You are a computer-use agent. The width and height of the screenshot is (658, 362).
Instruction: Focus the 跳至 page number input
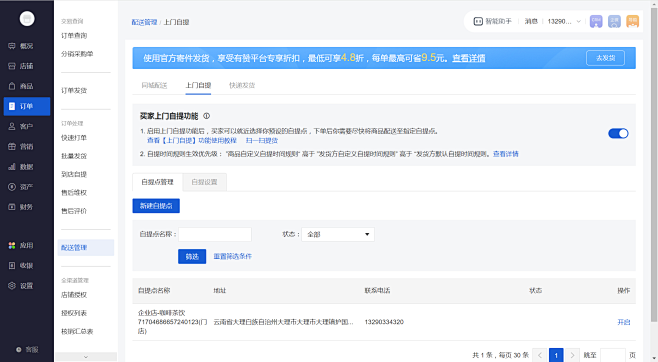(x=613, y=355)
